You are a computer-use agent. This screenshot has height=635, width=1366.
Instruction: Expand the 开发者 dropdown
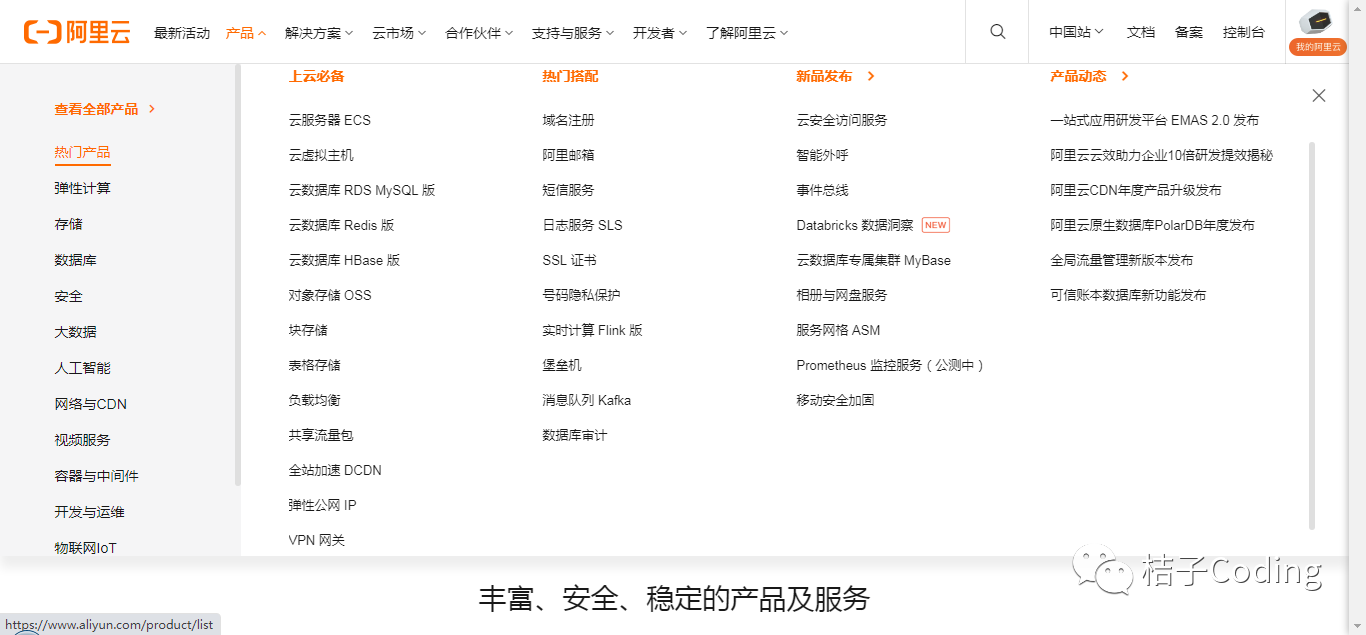660,32
